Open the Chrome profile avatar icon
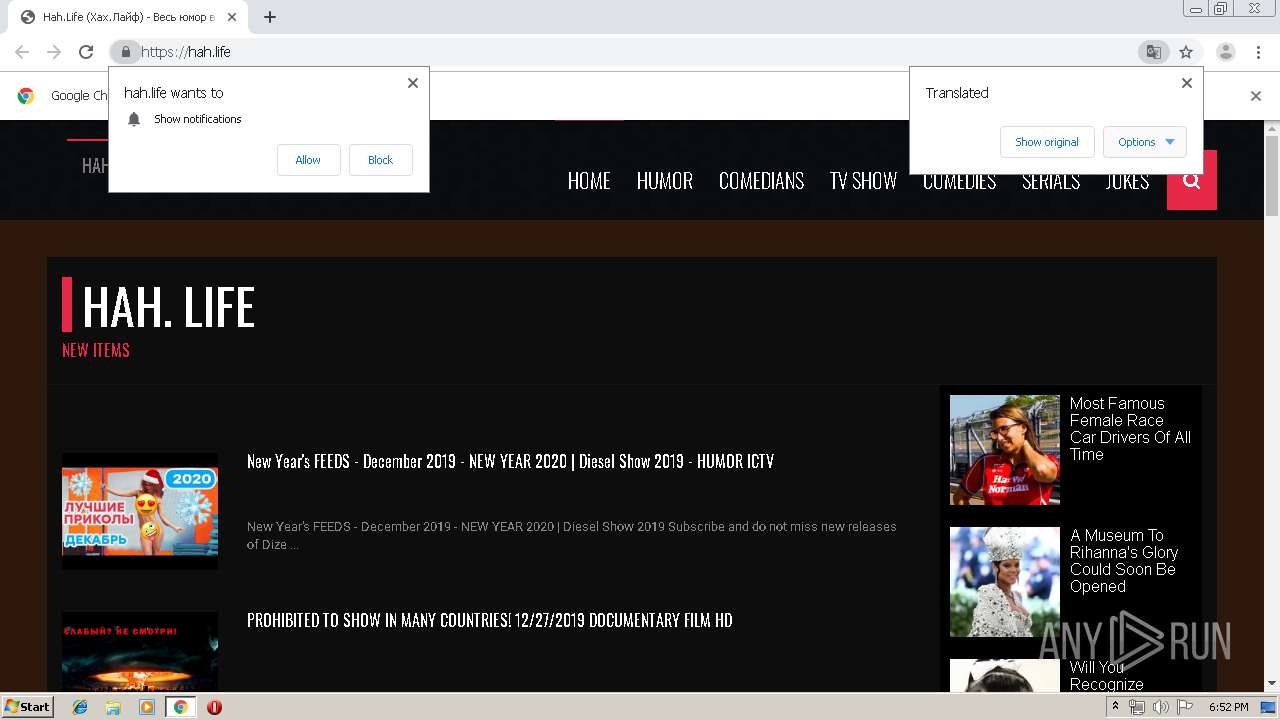 tap(1226, 52)
